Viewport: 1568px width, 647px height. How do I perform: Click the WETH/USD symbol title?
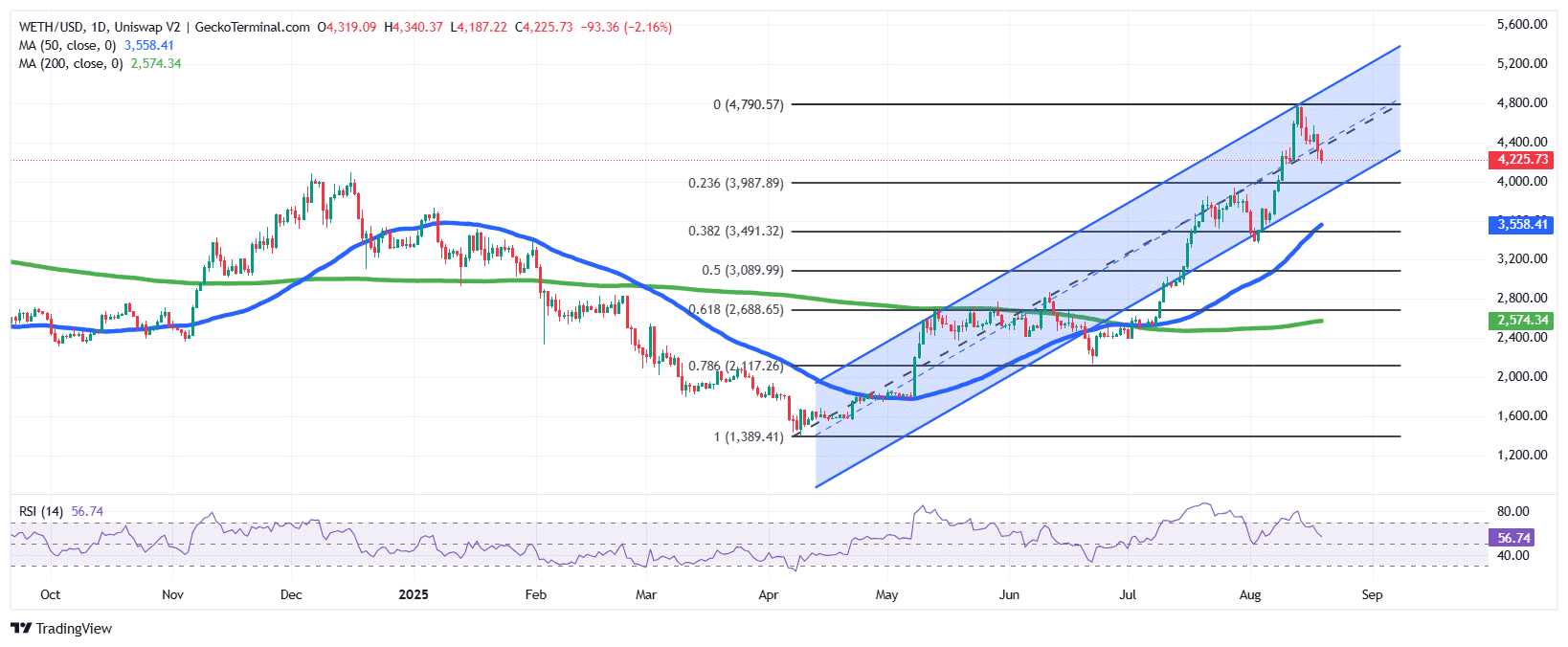(52, 27)
